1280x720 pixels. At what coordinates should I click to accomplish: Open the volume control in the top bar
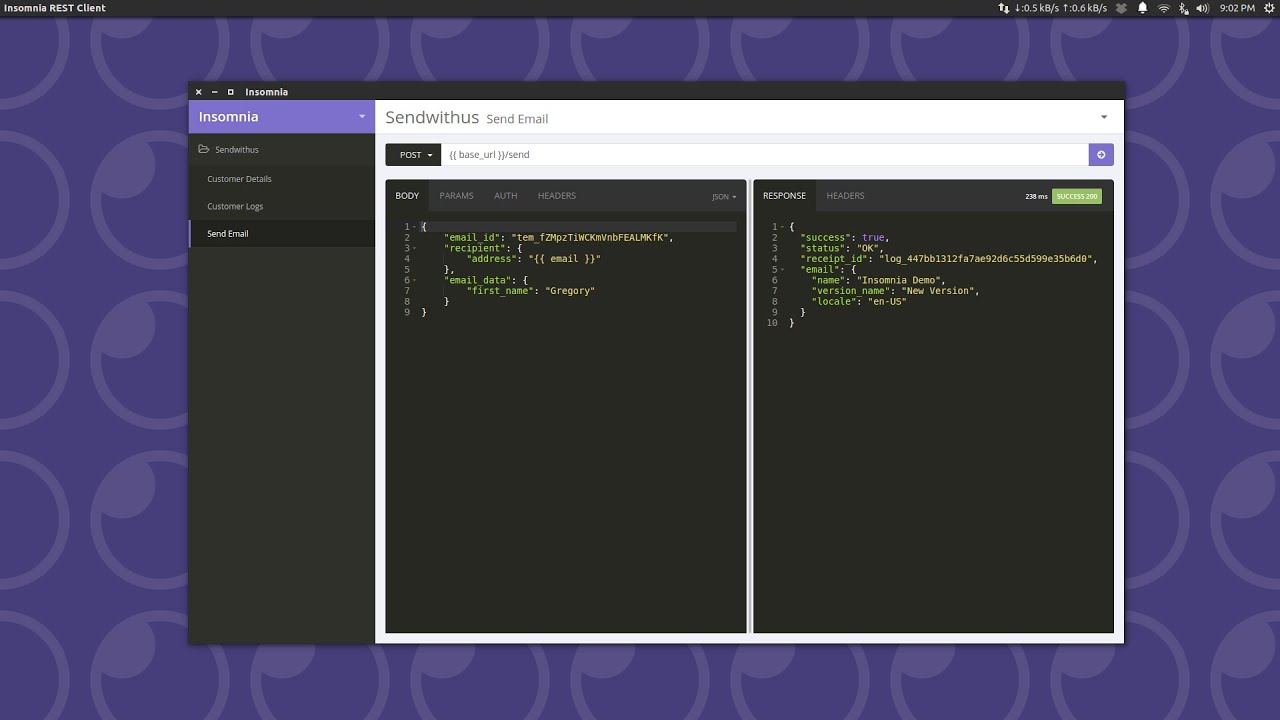point(1202,8)
